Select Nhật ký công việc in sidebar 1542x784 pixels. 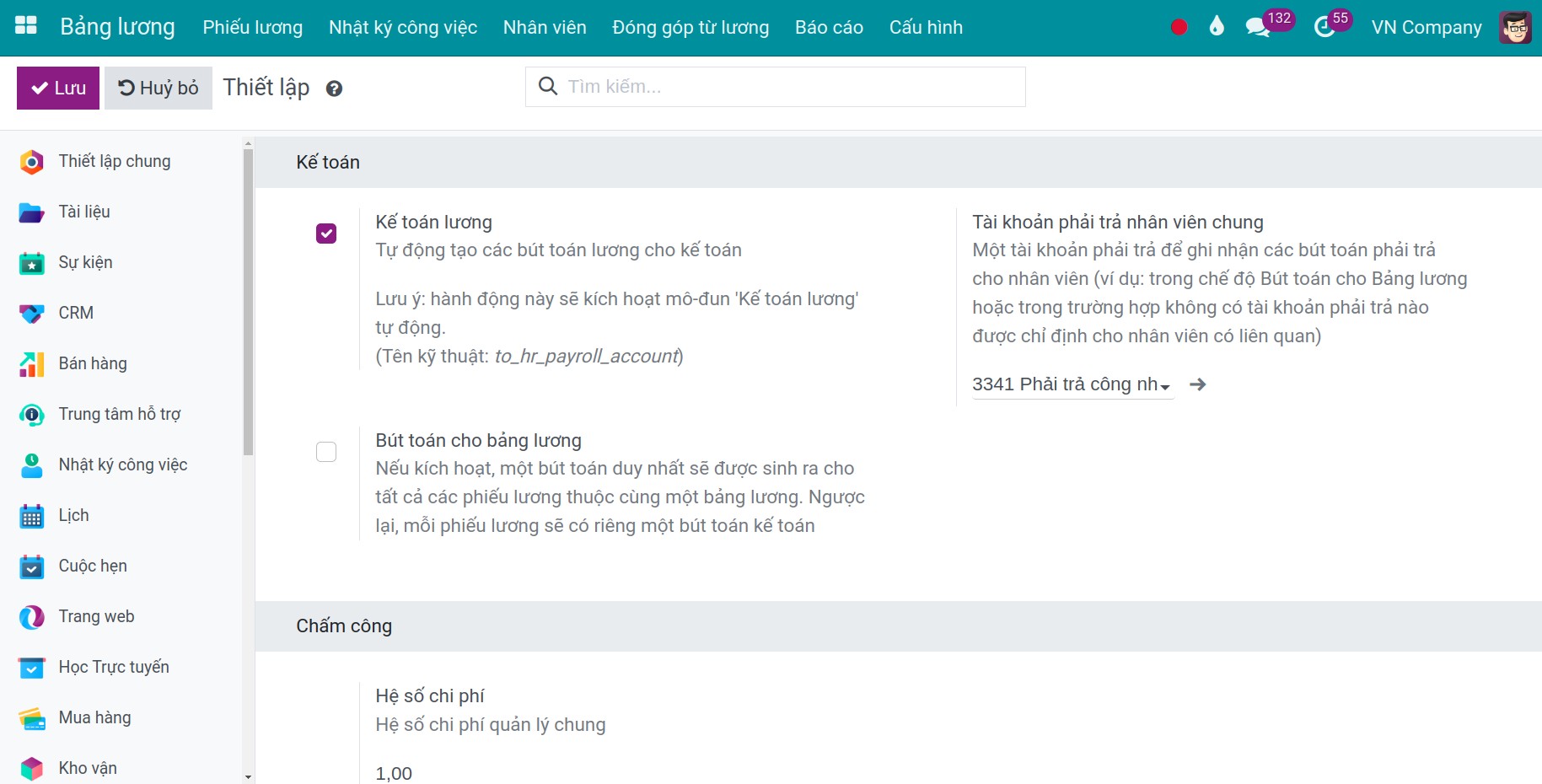click(x=123, y=464)
